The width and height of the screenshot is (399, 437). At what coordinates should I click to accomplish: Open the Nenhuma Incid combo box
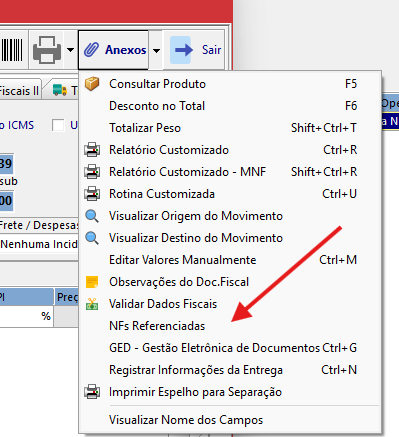click(x=39, y=244)
